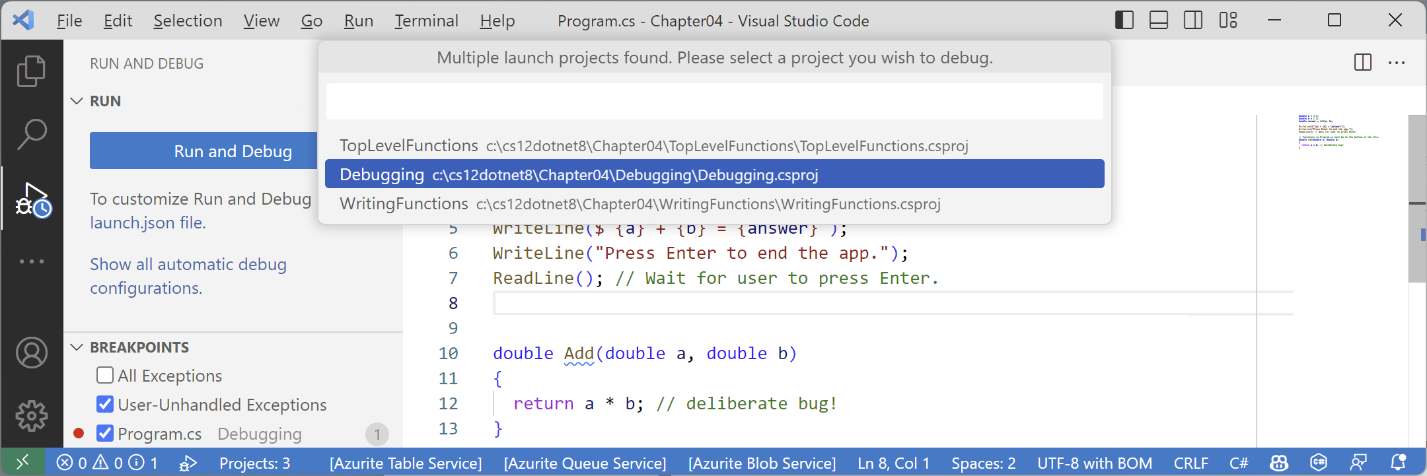Click Azurite Table Service status item
Screen dimensions: 1427x476
[x=405, y=463]
